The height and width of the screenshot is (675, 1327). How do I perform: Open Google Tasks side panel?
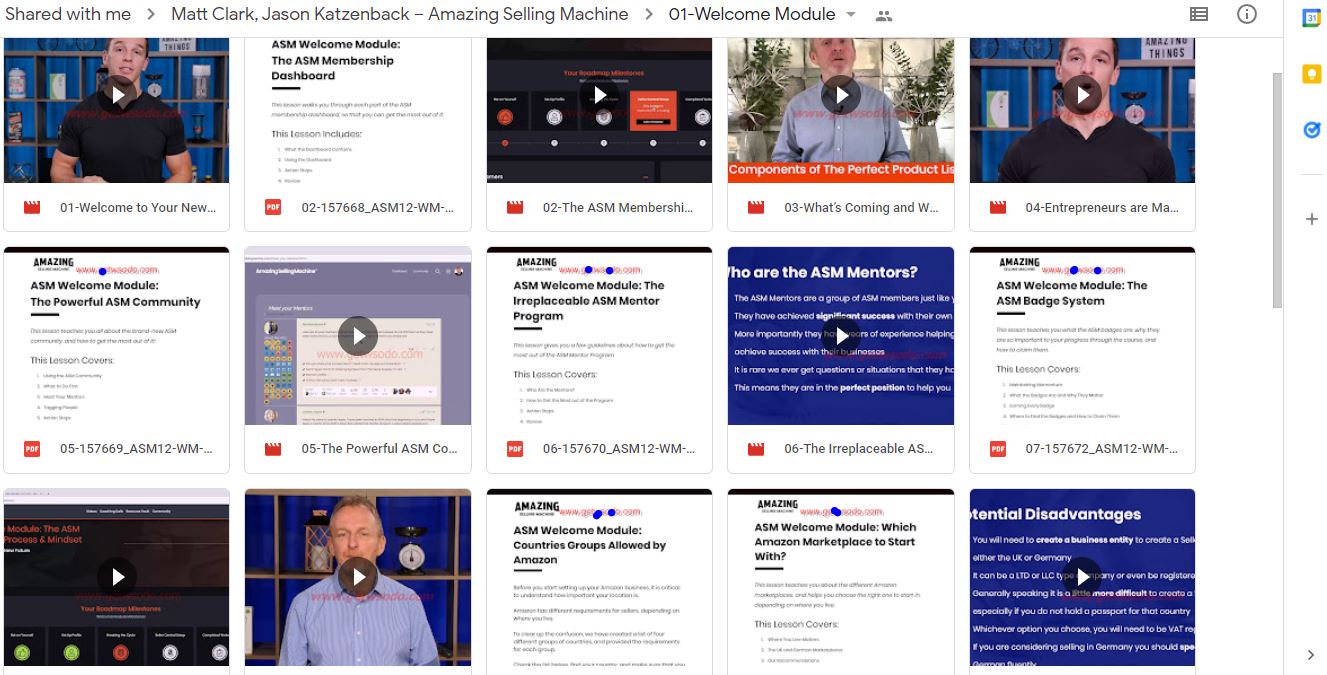click(1311, 130)
